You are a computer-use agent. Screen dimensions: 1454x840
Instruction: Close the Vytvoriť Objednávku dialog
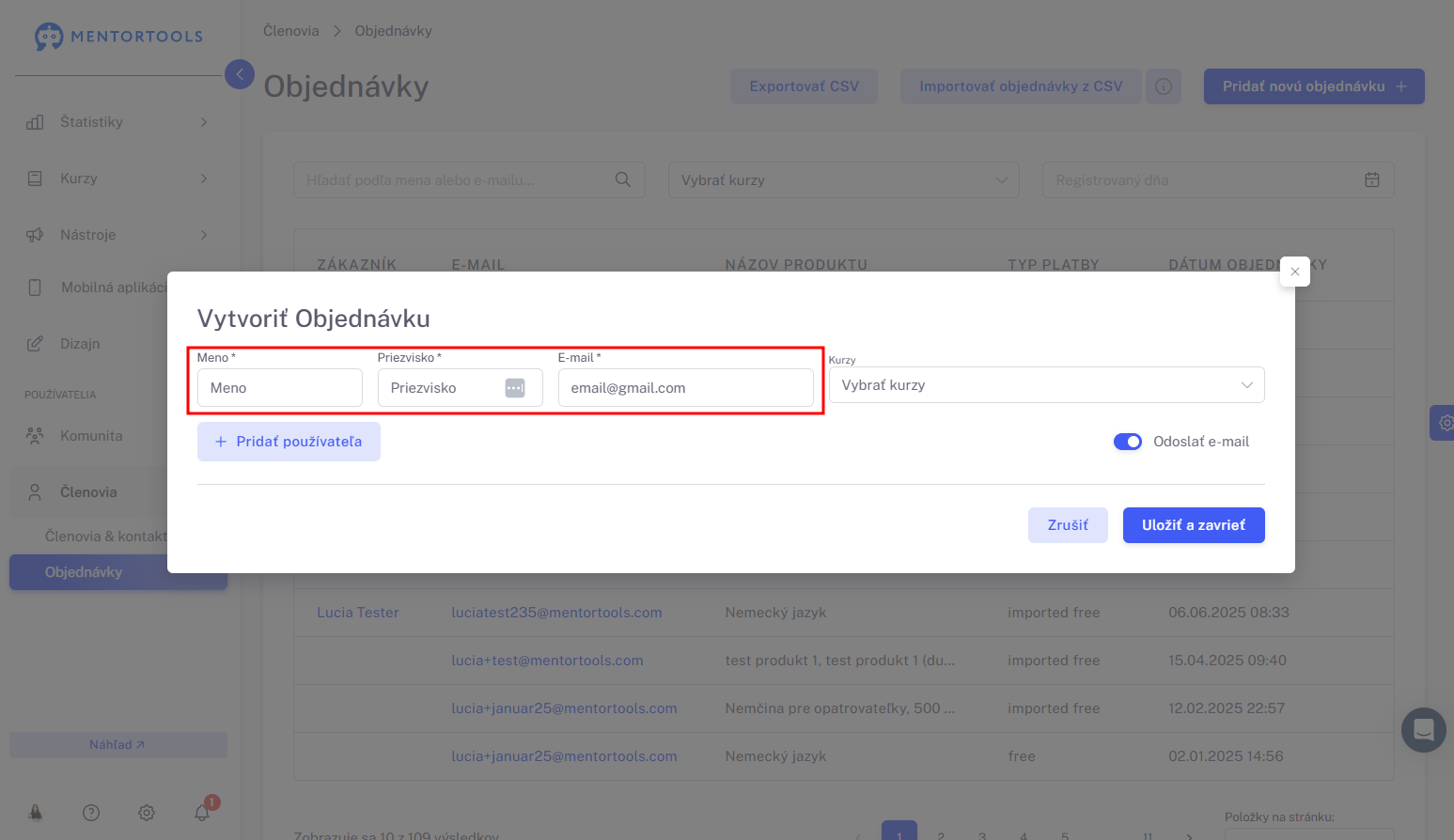1294,272
